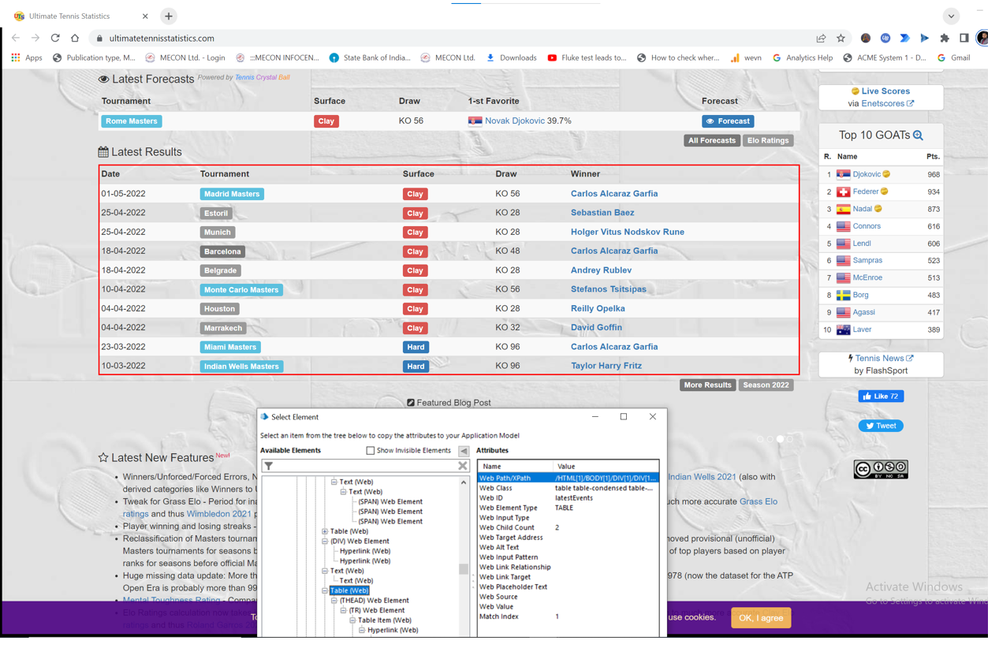Click the OK, I agree cookies button

[760, 618]
